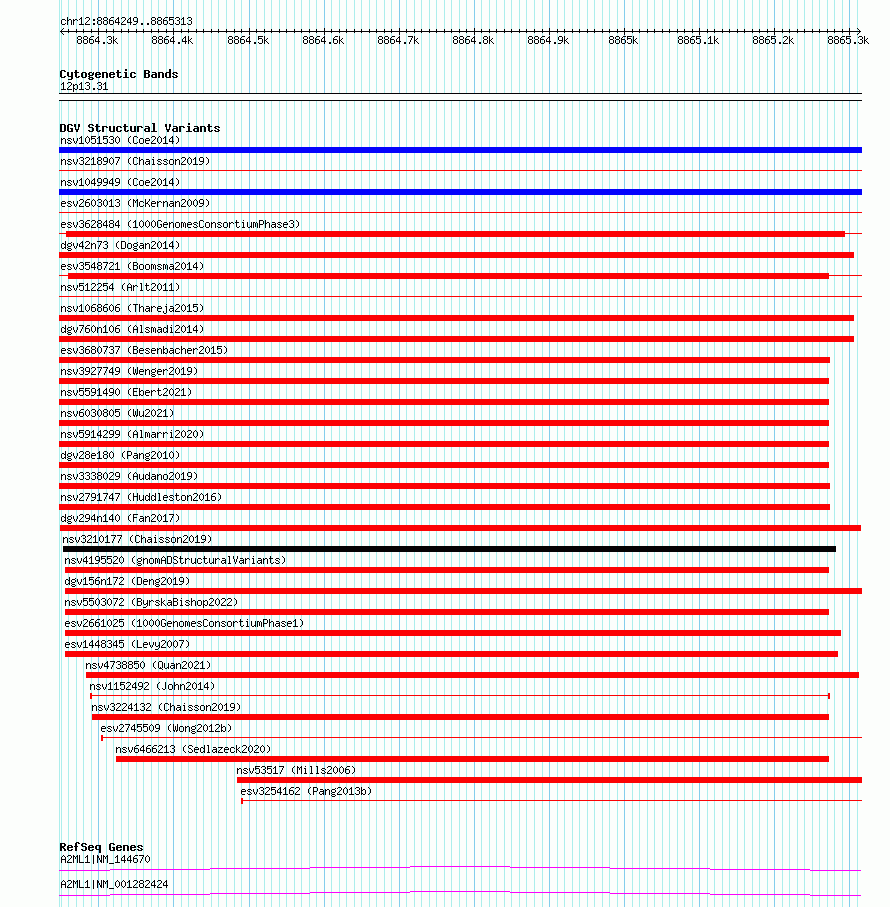The width and height of the screenshot is (890, 907).
Task: Click dgv156n172 (Deng2019) label
Action: point(127,581)
